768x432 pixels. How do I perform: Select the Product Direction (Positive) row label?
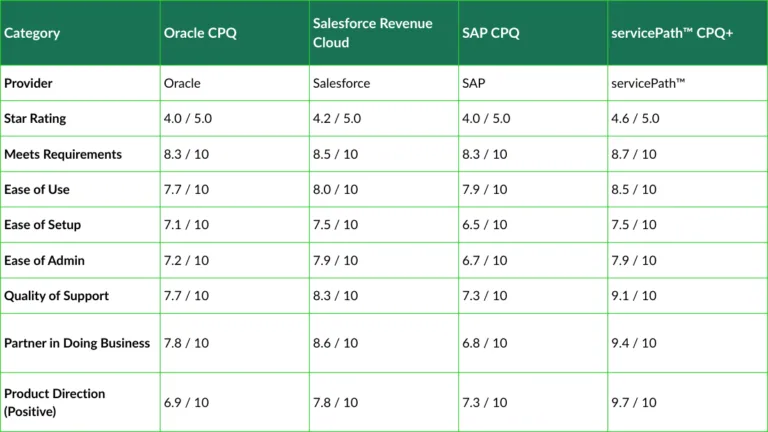[x=54, y=402]
